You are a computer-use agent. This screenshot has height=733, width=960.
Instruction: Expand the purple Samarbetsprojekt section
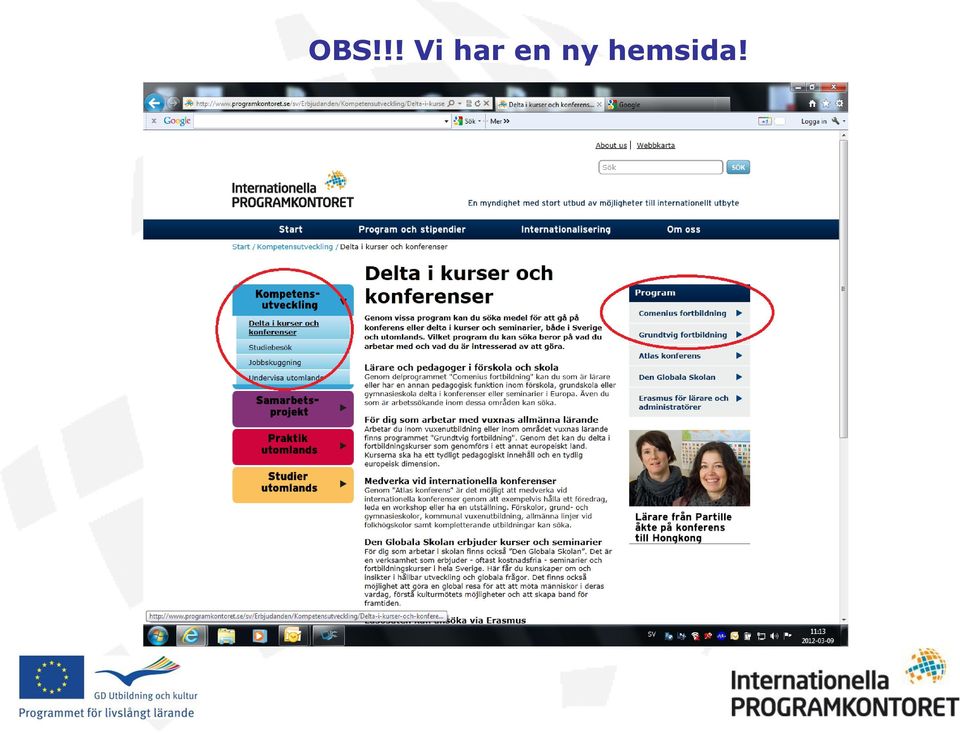pos(293,408)
